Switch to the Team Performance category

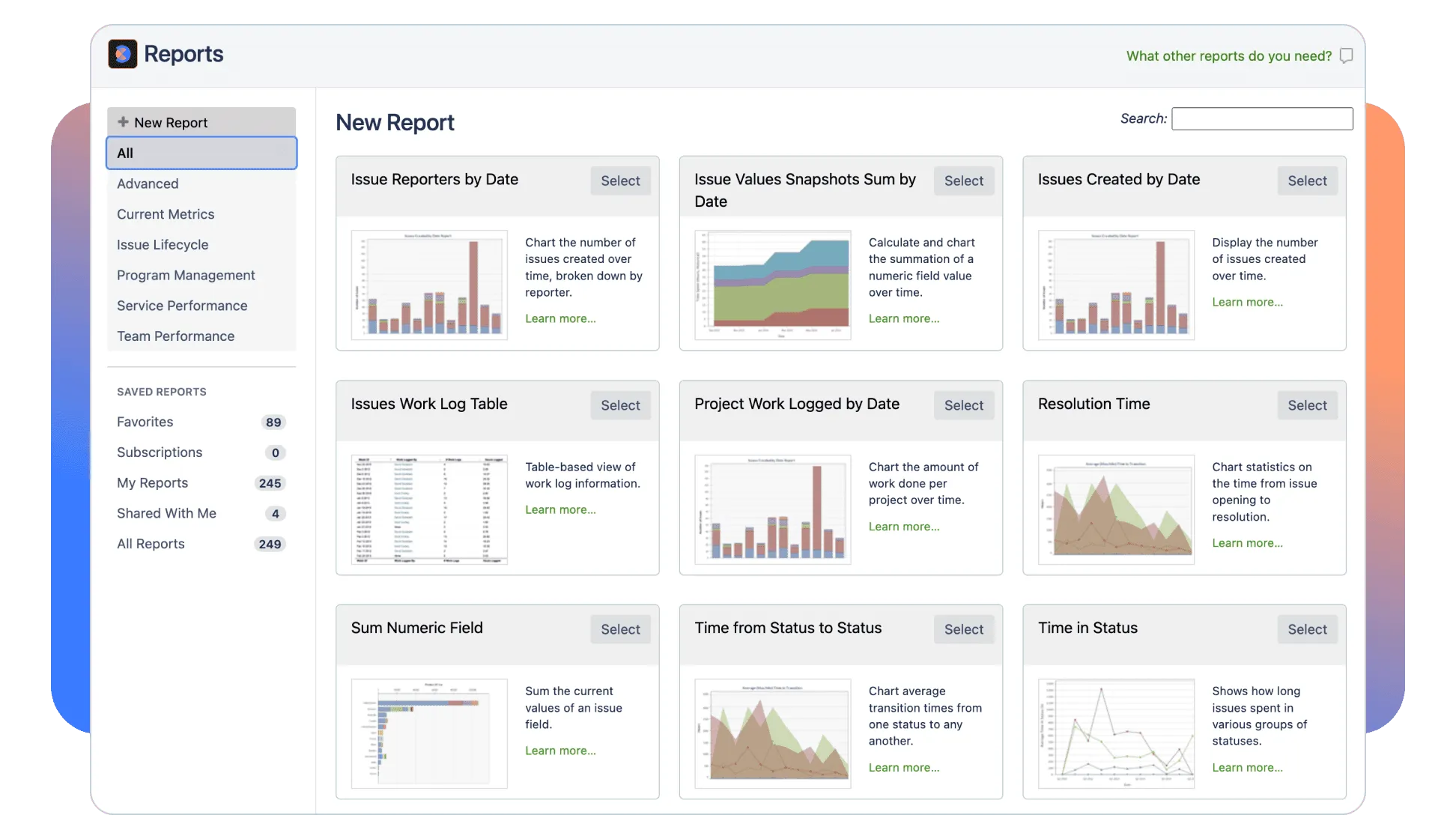click(x=175, y=336)
